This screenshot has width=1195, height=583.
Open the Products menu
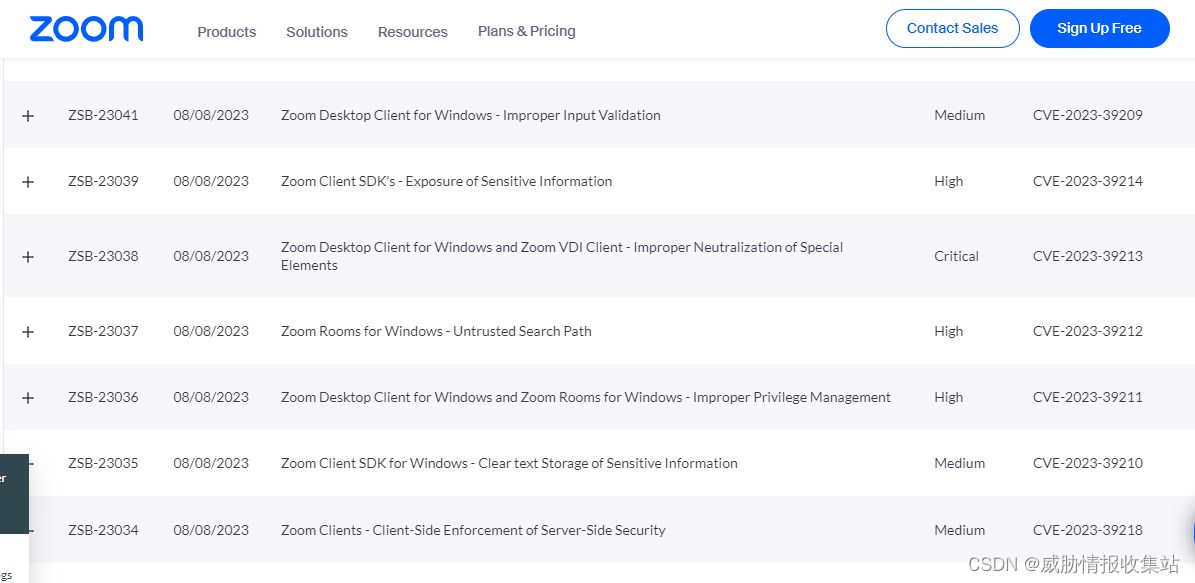click(x=227, y=32)
